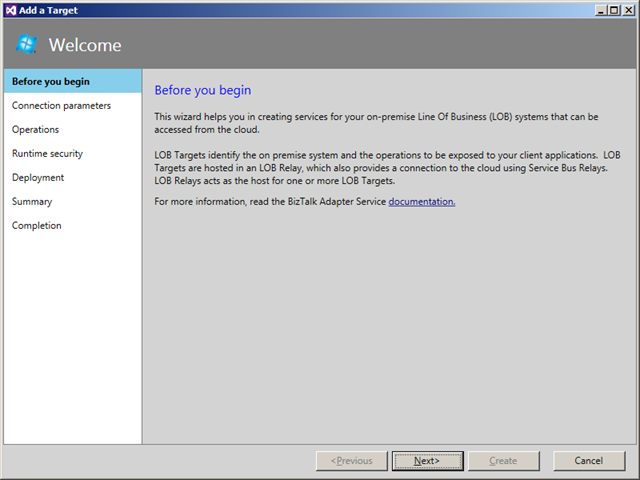The image size is (640, 480).
Task: Click the Visual Studio icon in title bar
Action: pyautogui.click(x=11, y=10)
